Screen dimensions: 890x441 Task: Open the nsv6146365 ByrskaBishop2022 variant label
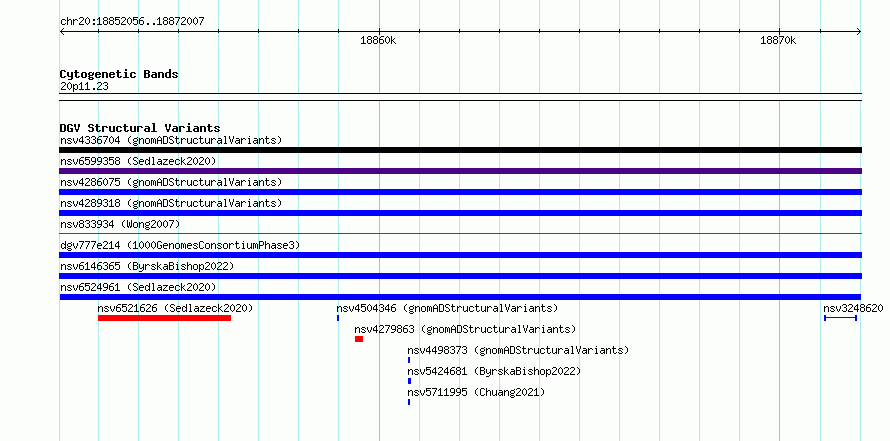coord(147,266)
